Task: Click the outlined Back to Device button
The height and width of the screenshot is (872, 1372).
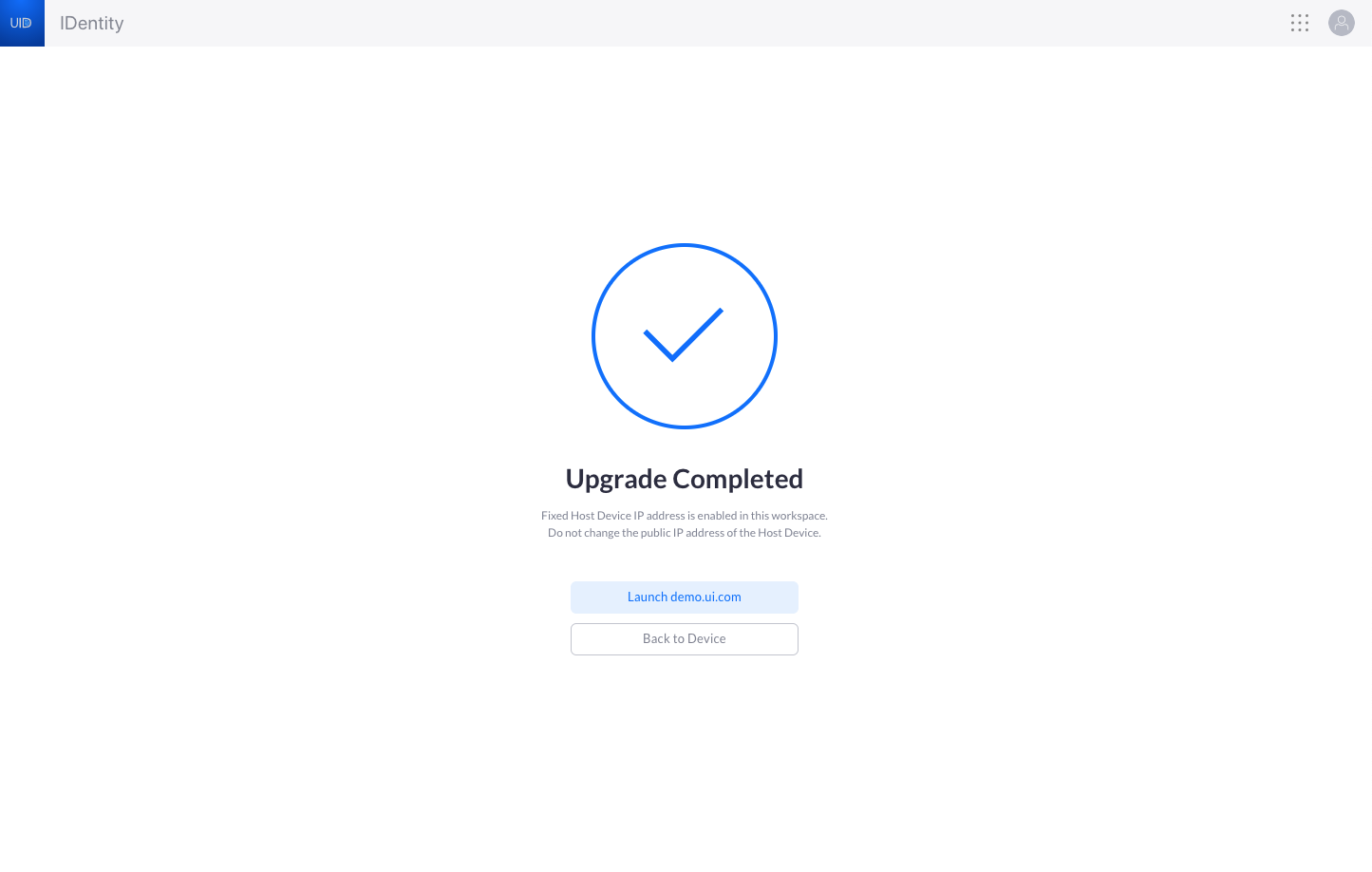Action: (x=685, y=639)
